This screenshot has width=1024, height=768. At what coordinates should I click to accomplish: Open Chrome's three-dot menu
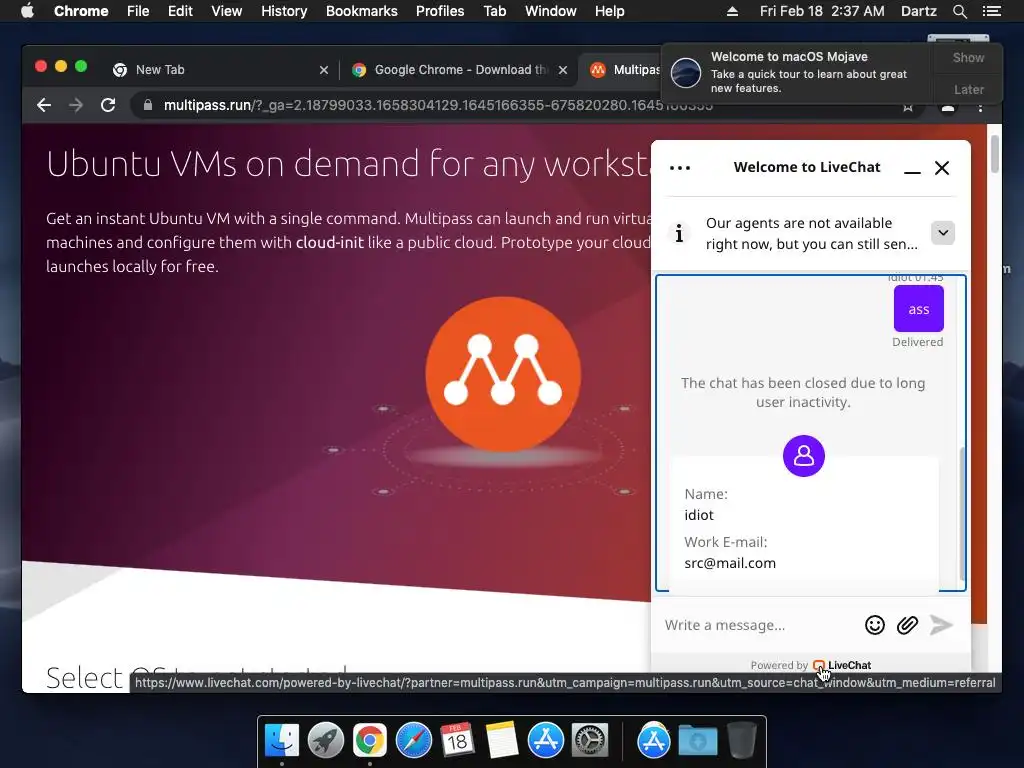point(980,107)
